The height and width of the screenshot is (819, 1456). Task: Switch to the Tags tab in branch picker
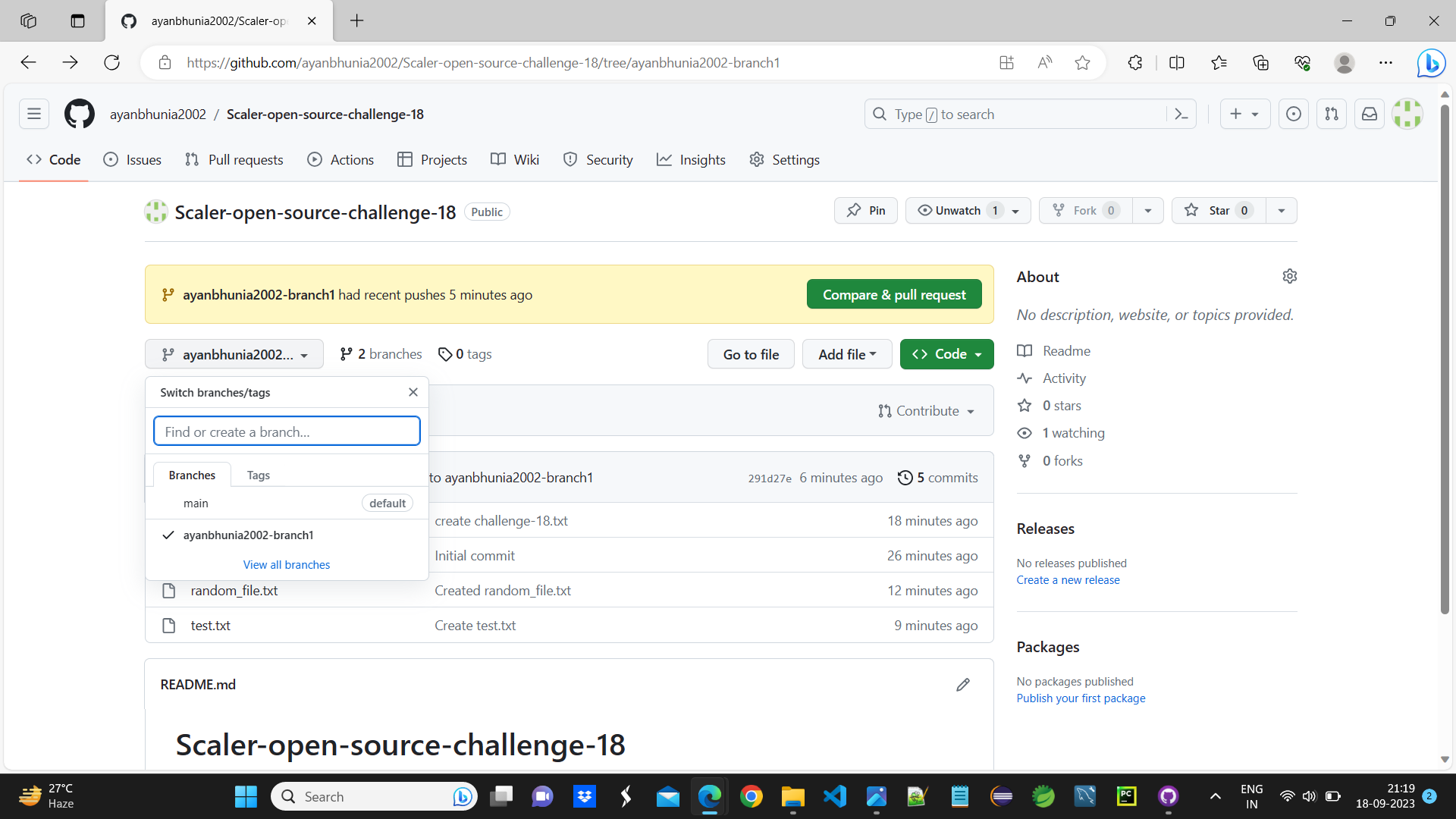coord(258,474)
